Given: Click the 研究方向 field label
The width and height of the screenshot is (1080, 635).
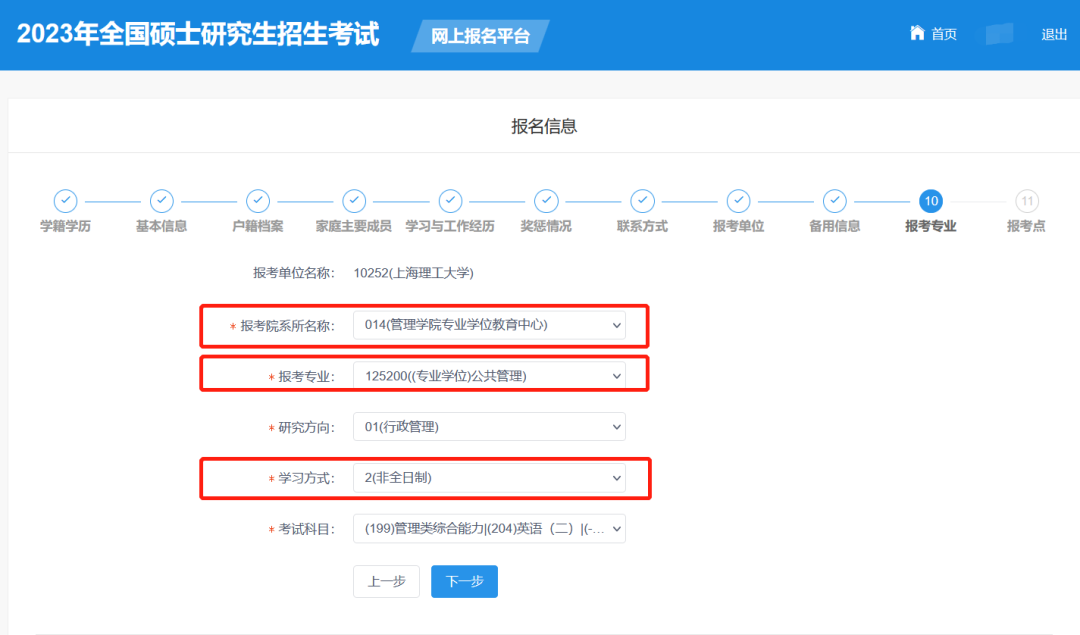Looking at the screenshot, I should point(307,428).
